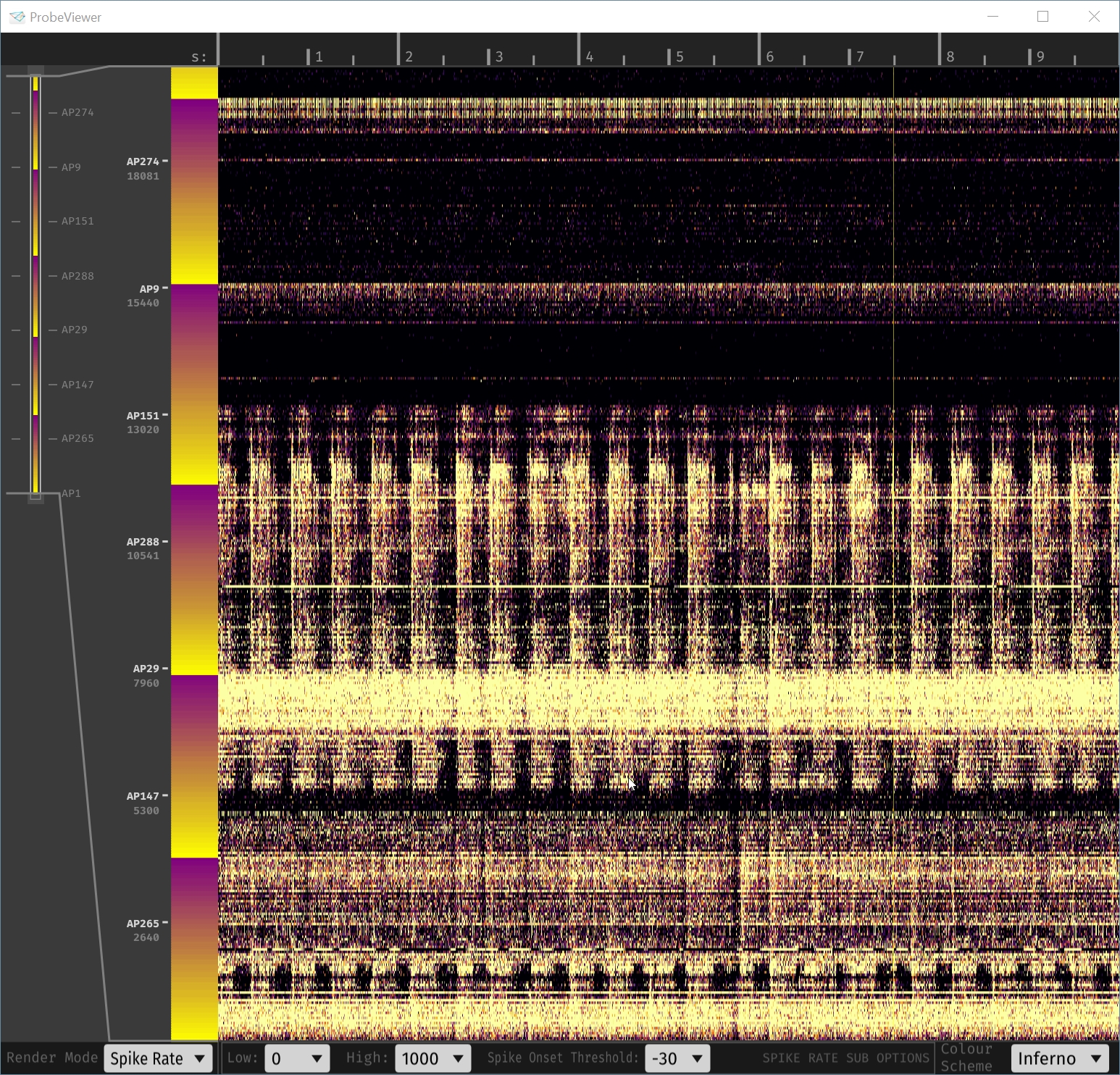The height and width of the screenshot is (1075, 1120).
Task: Click the bold AP265 channel marker label
Action: pos(143,924)
